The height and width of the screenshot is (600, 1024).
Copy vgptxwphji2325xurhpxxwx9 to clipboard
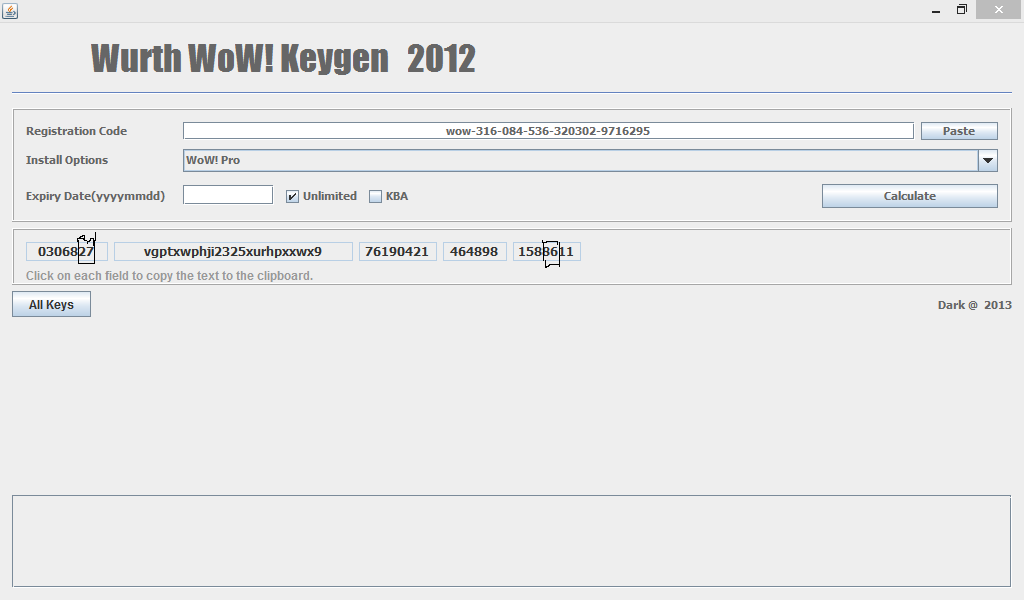(x=233, y=251)
